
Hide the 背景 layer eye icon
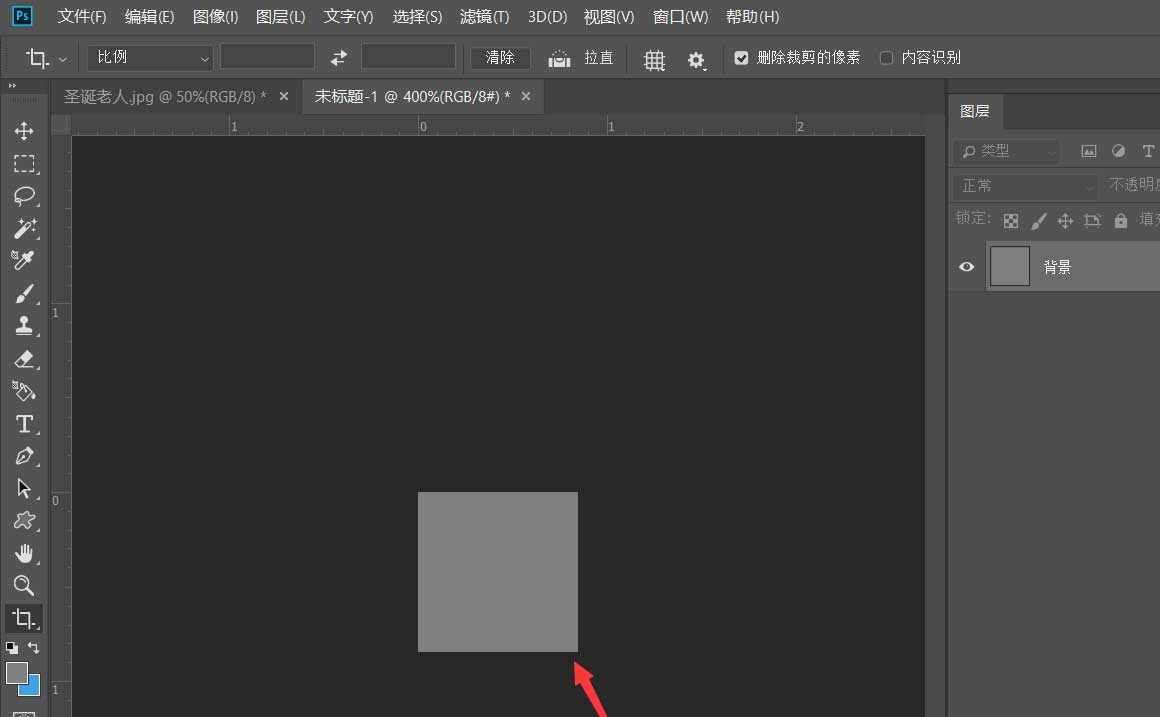[x=966, y=266]
